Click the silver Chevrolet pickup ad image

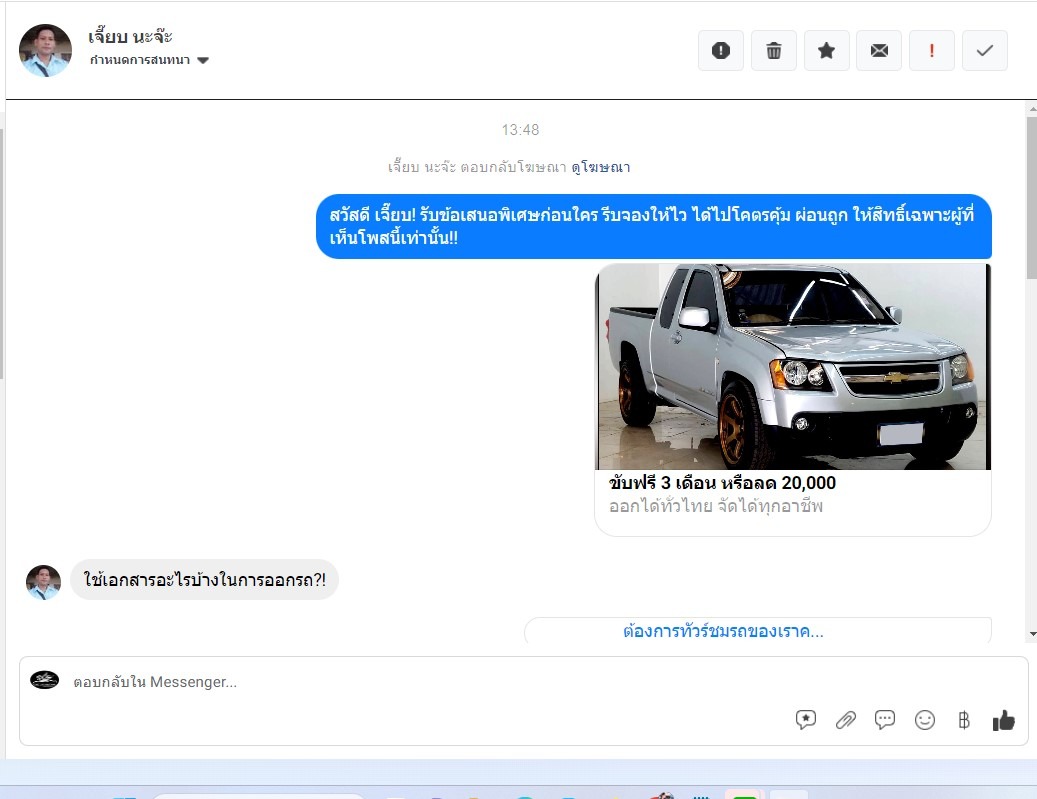tap(793, 366)
